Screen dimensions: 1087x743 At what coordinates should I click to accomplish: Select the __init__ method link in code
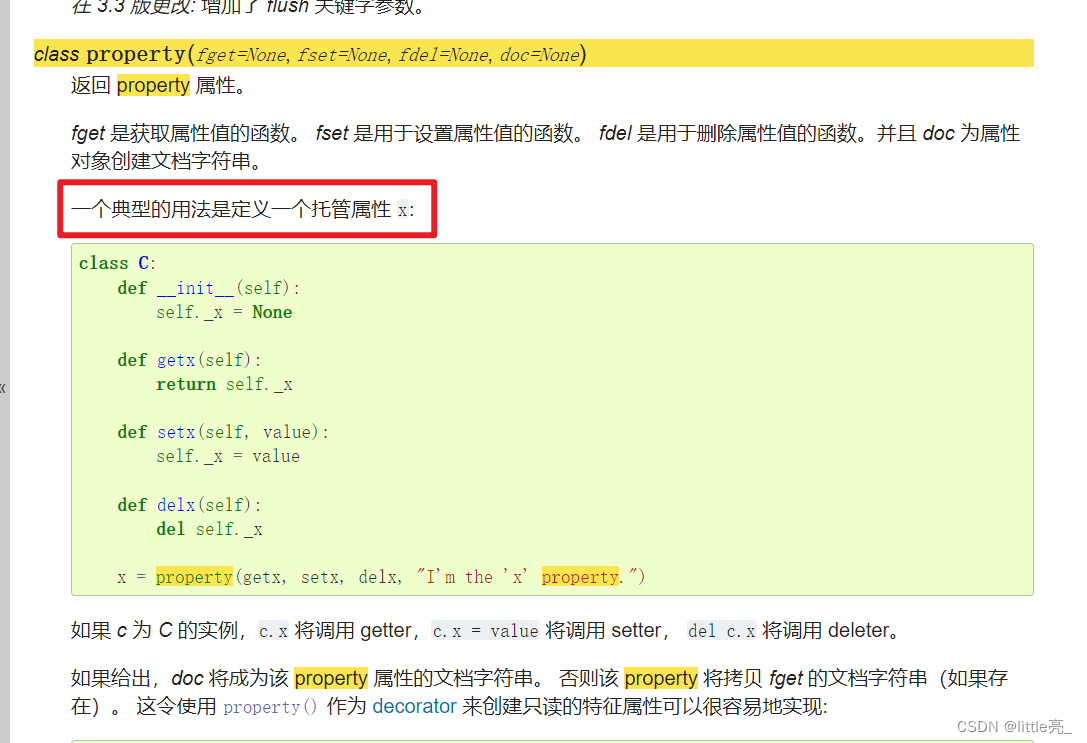197,287
